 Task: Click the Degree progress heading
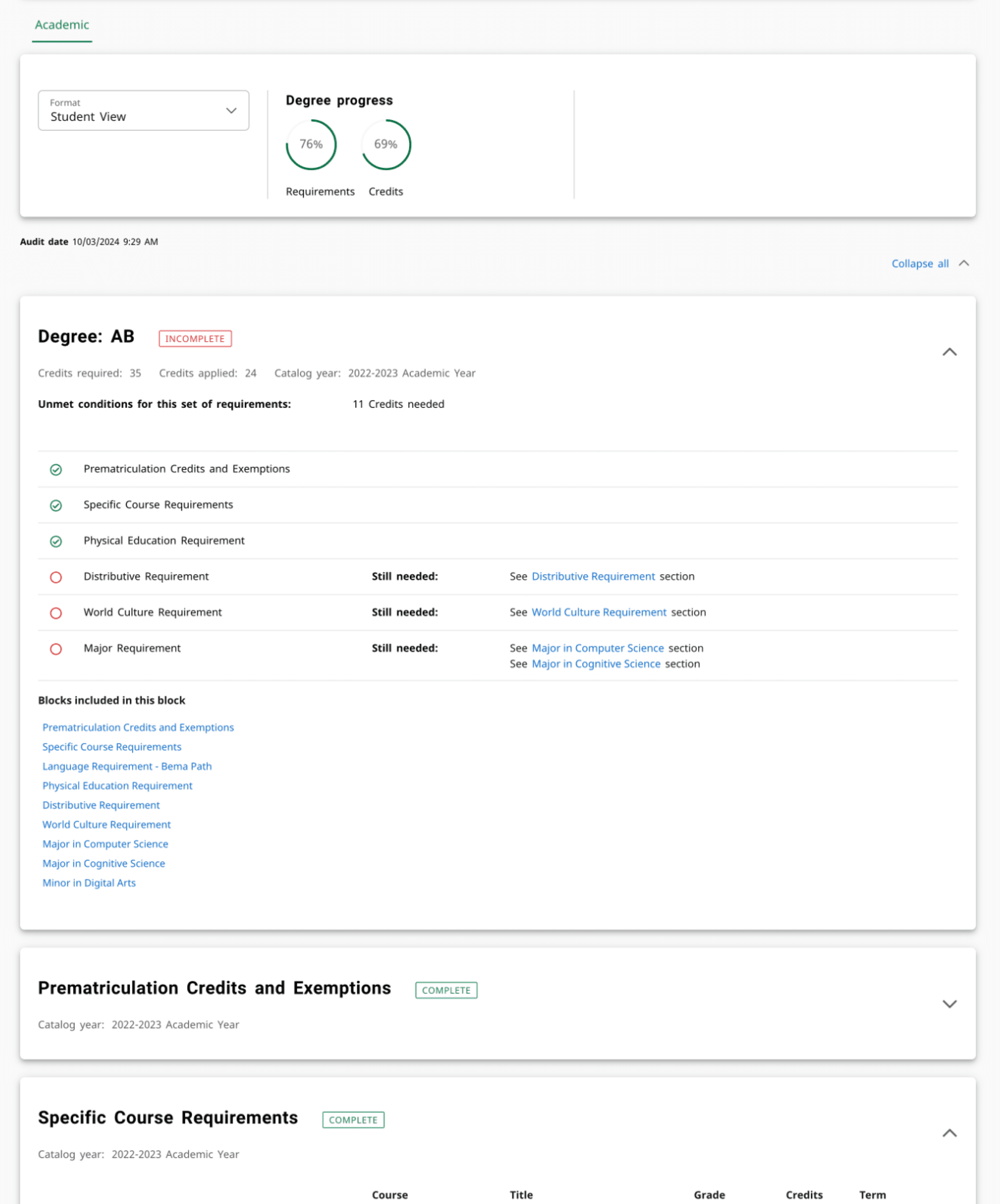click(339, 100)
